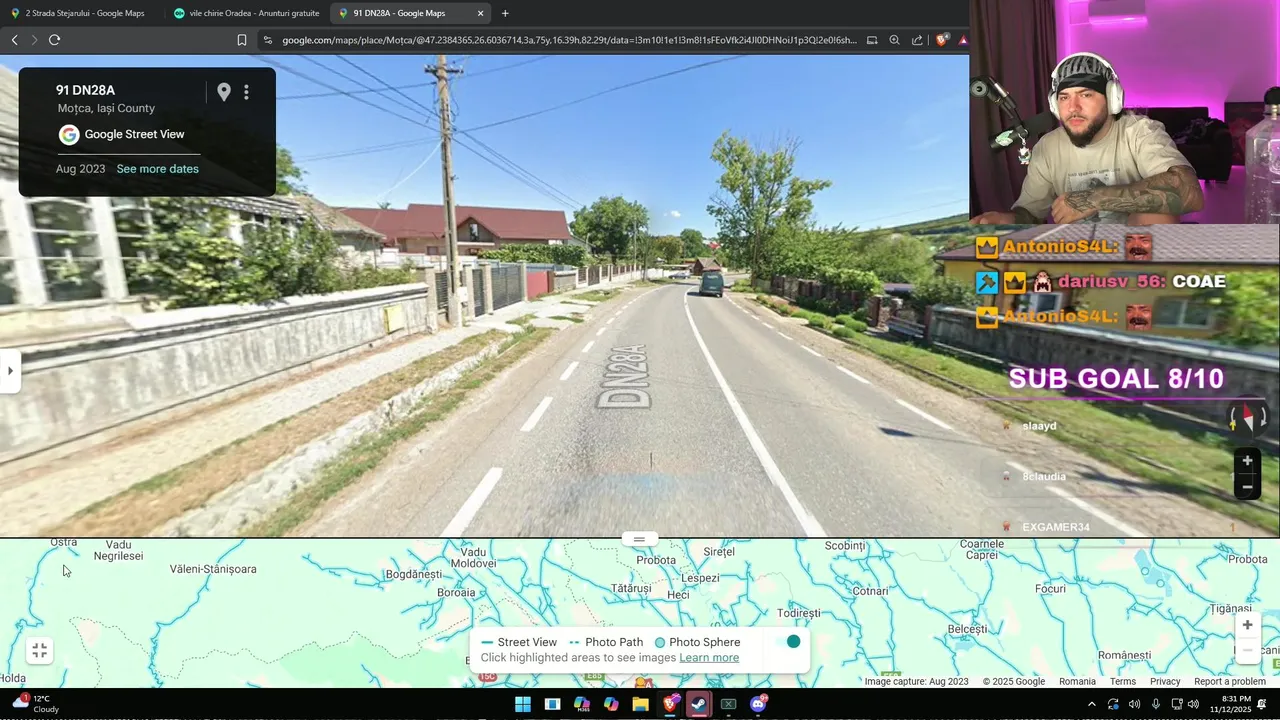Open the Windows Start menu

coord(522,704)
